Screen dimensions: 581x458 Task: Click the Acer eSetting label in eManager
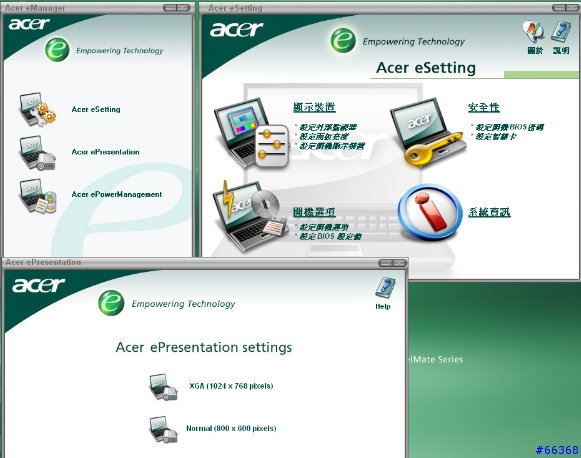pos(96,109)
